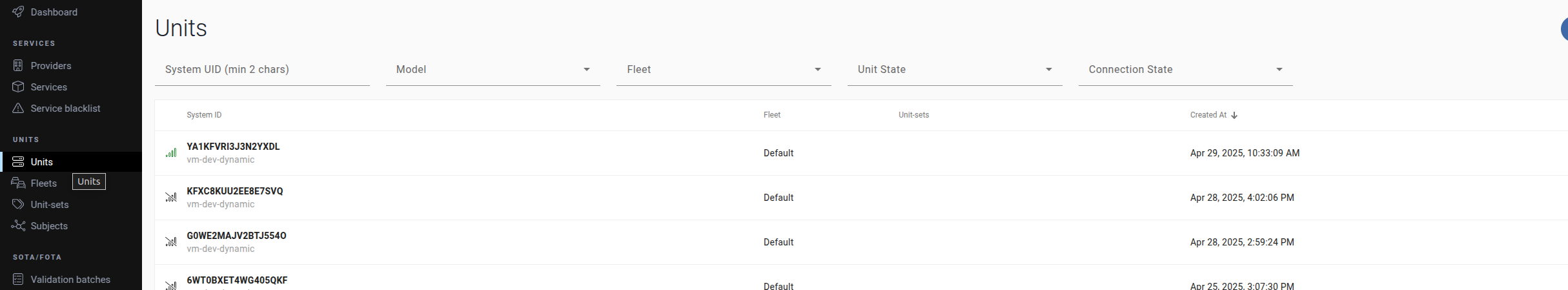Open unit G0WE2MAJV2BTJ554O
Screen dimensions: 1568x290
coord(236,236)
